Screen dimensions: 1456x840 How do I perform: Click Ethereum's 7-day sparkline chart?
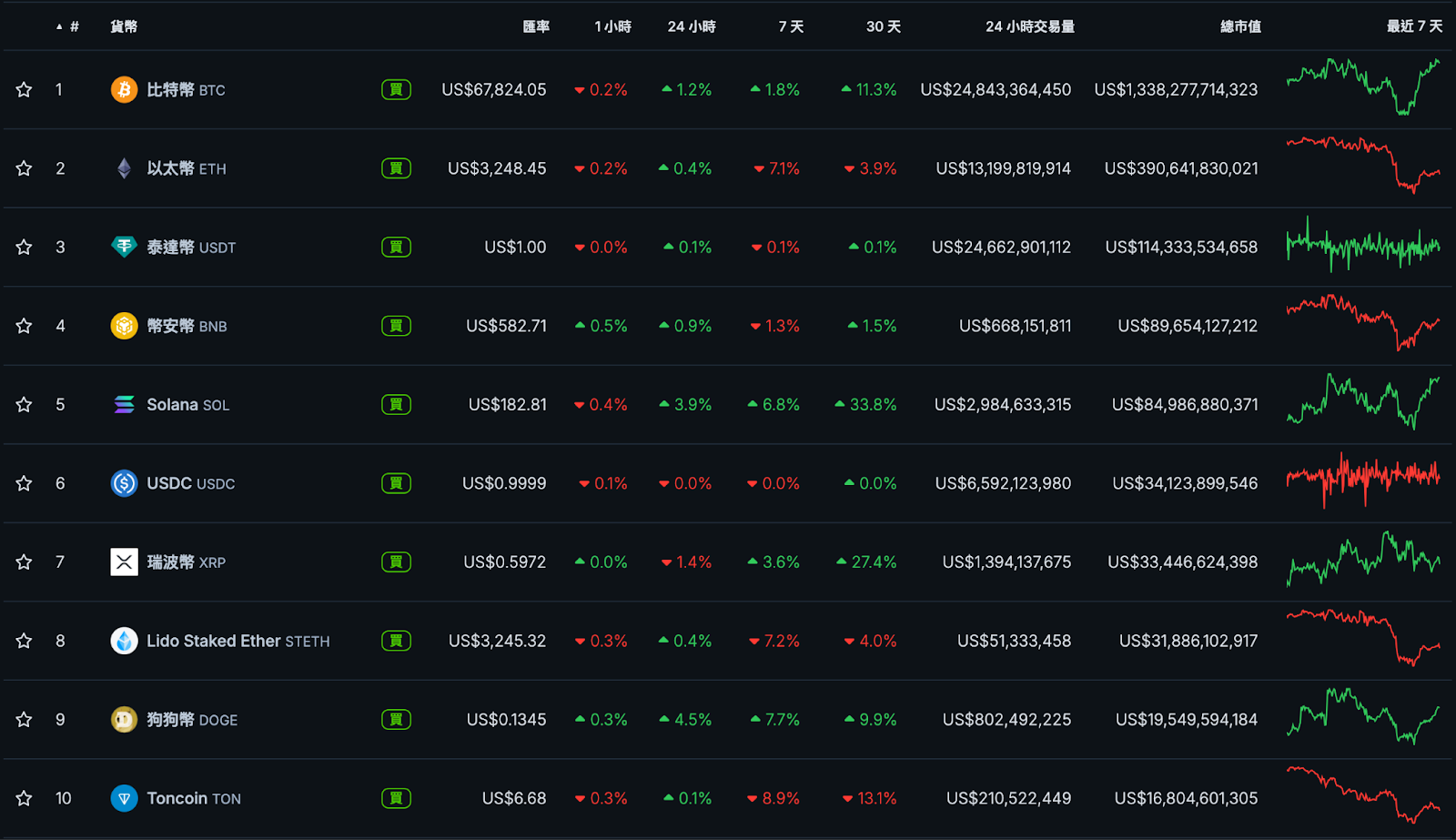coord(1363,165)
